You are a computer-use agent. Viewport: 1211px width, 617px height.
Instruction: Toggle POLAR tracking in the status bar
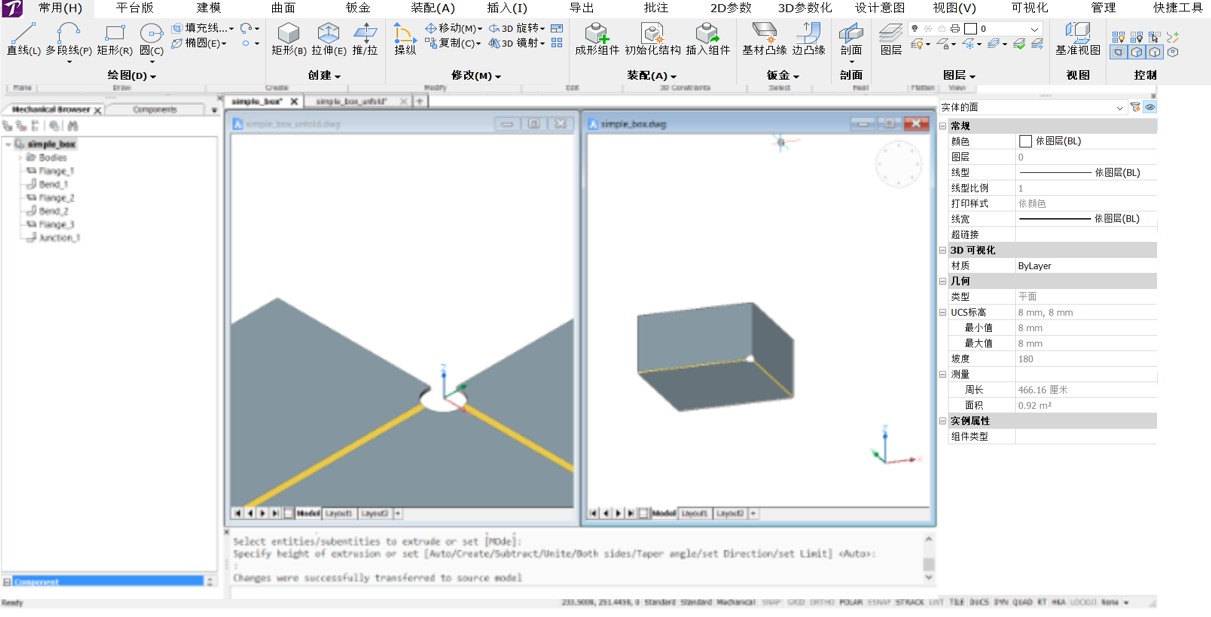(x=851, y=603)
